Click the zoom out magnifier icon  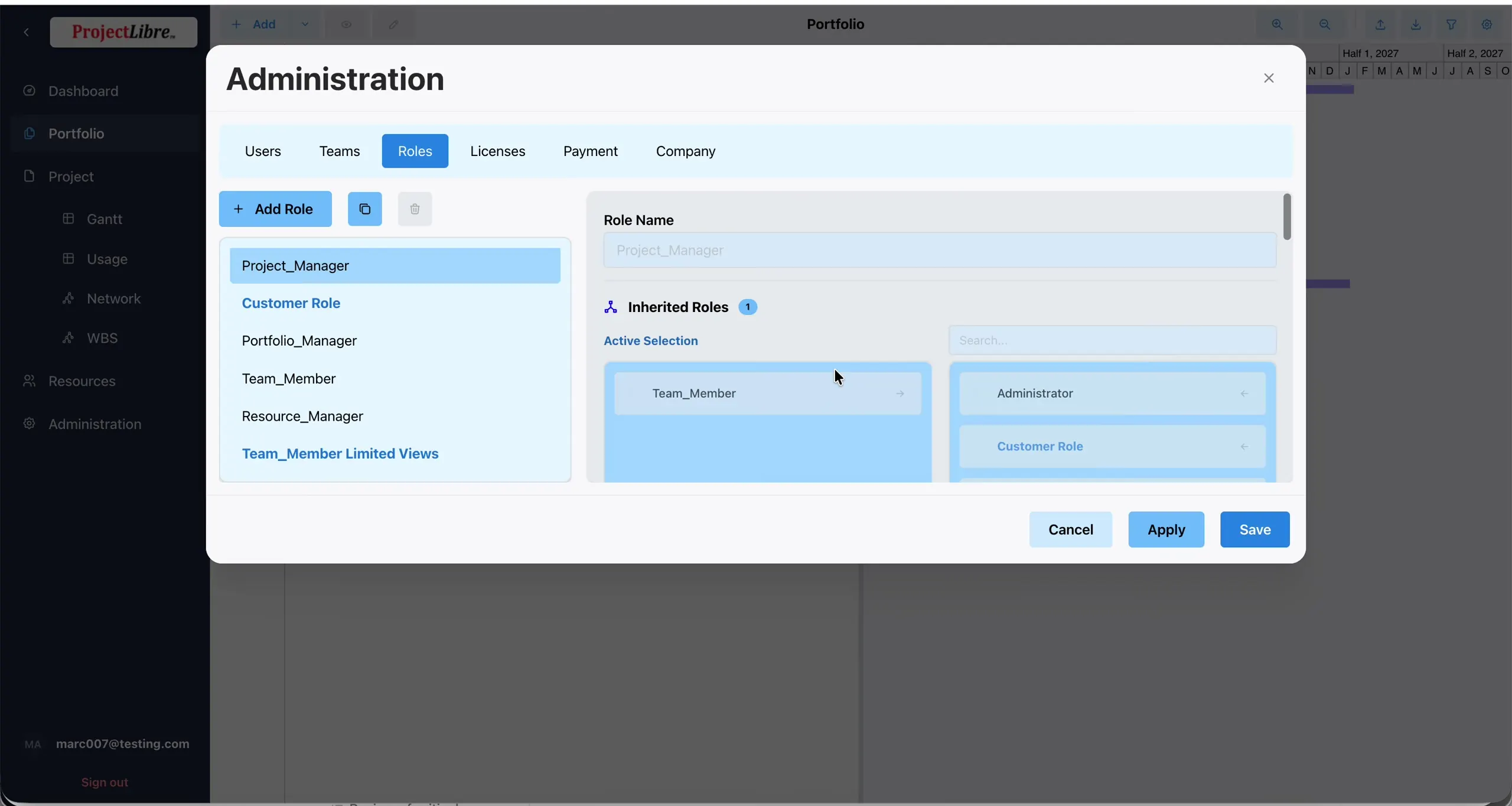click(x=1325, y=24)
